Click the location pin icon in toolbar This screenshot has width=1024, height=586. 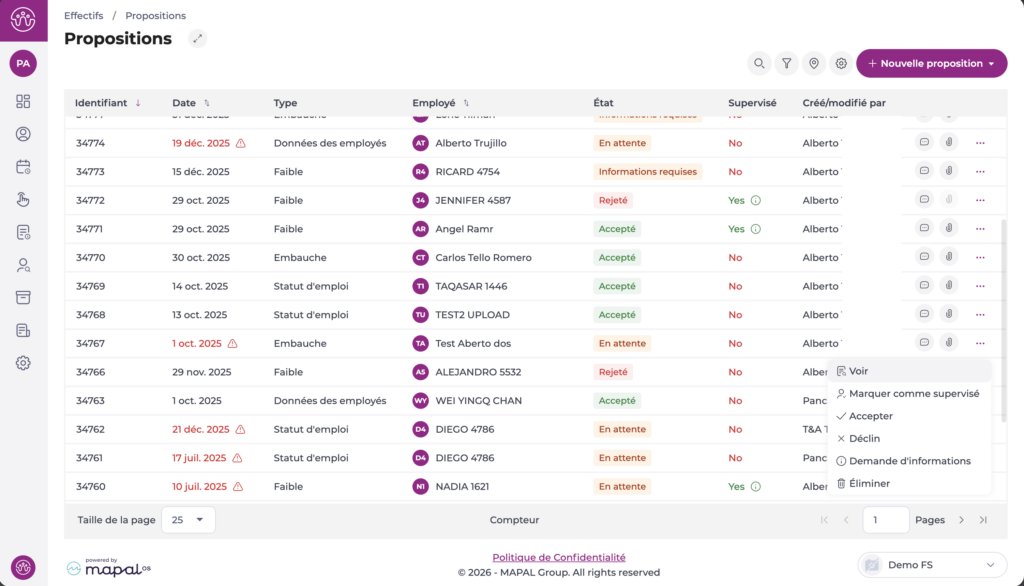click(814, 64)
